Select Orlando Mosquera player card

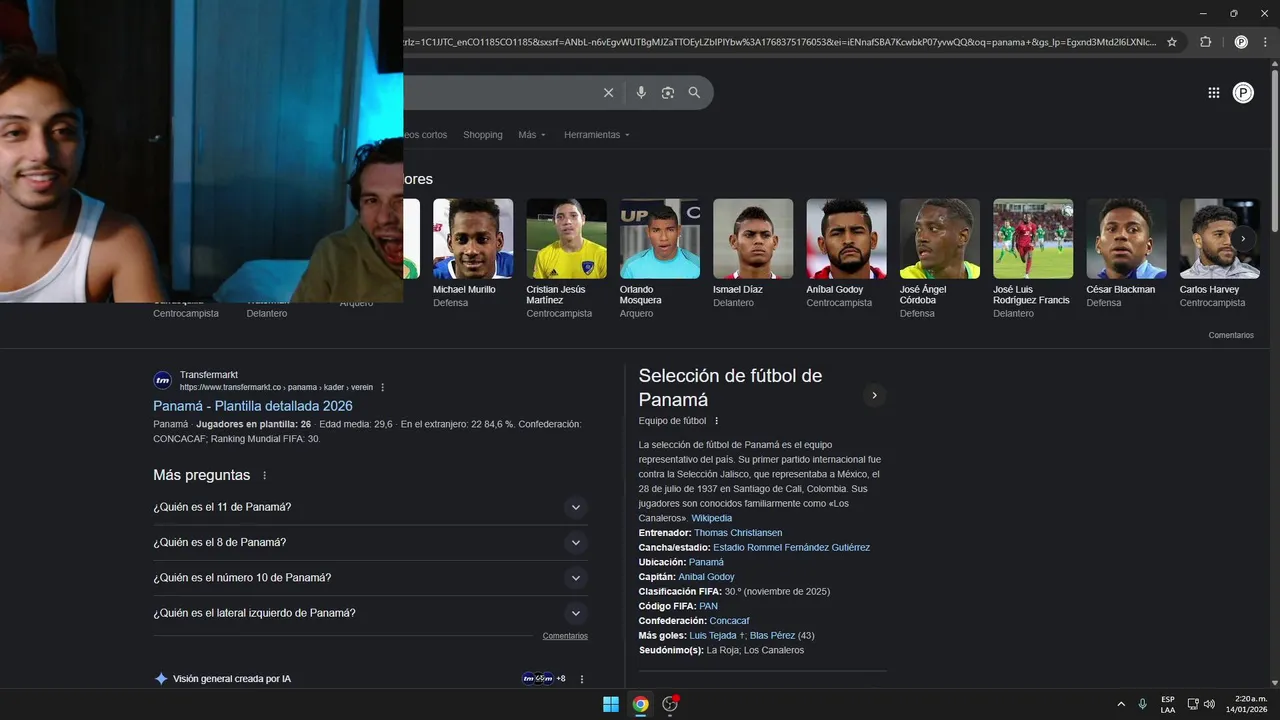[659, 258]
